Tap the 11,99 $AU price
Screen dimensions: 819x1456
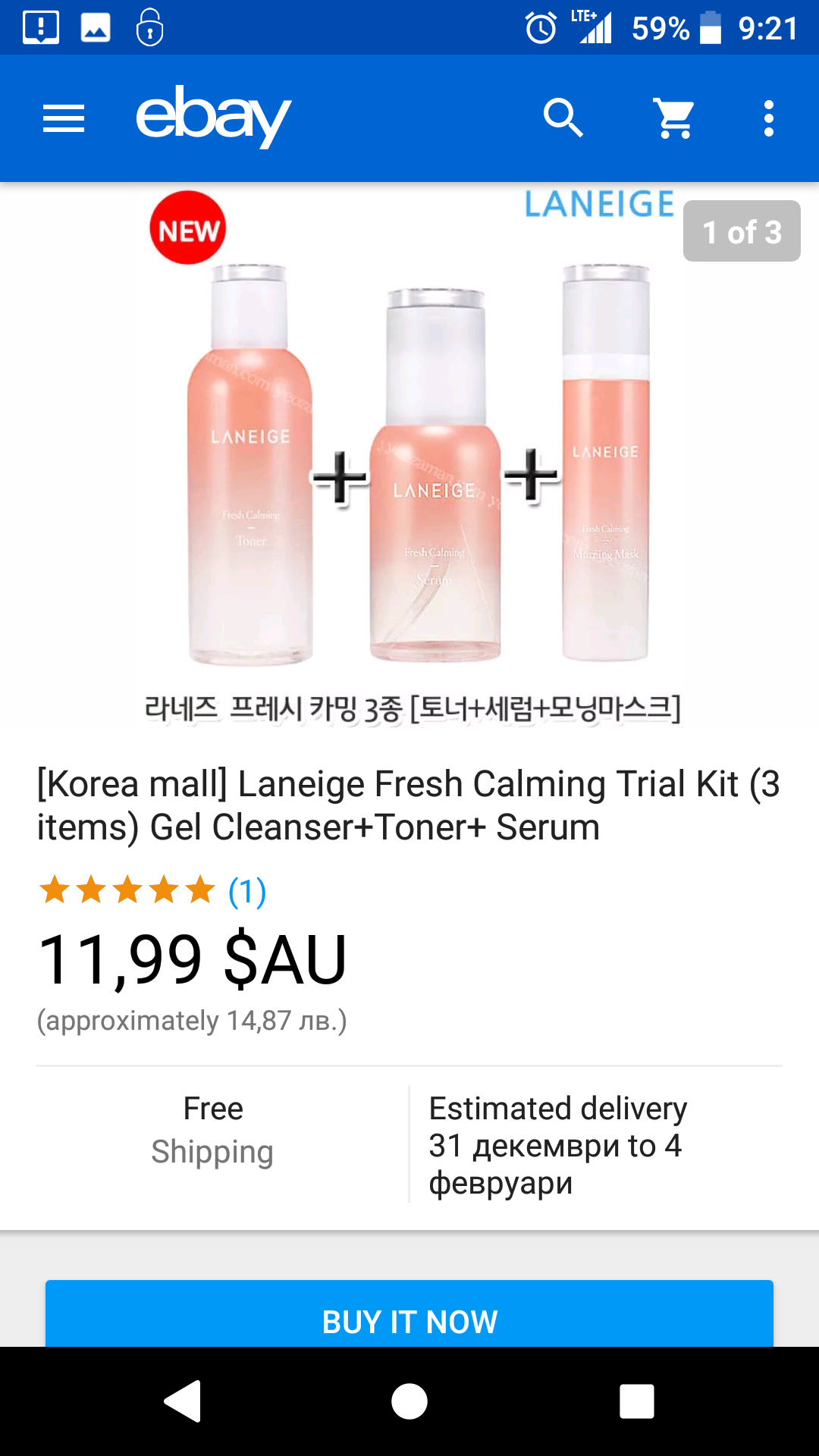click(193, 960)
